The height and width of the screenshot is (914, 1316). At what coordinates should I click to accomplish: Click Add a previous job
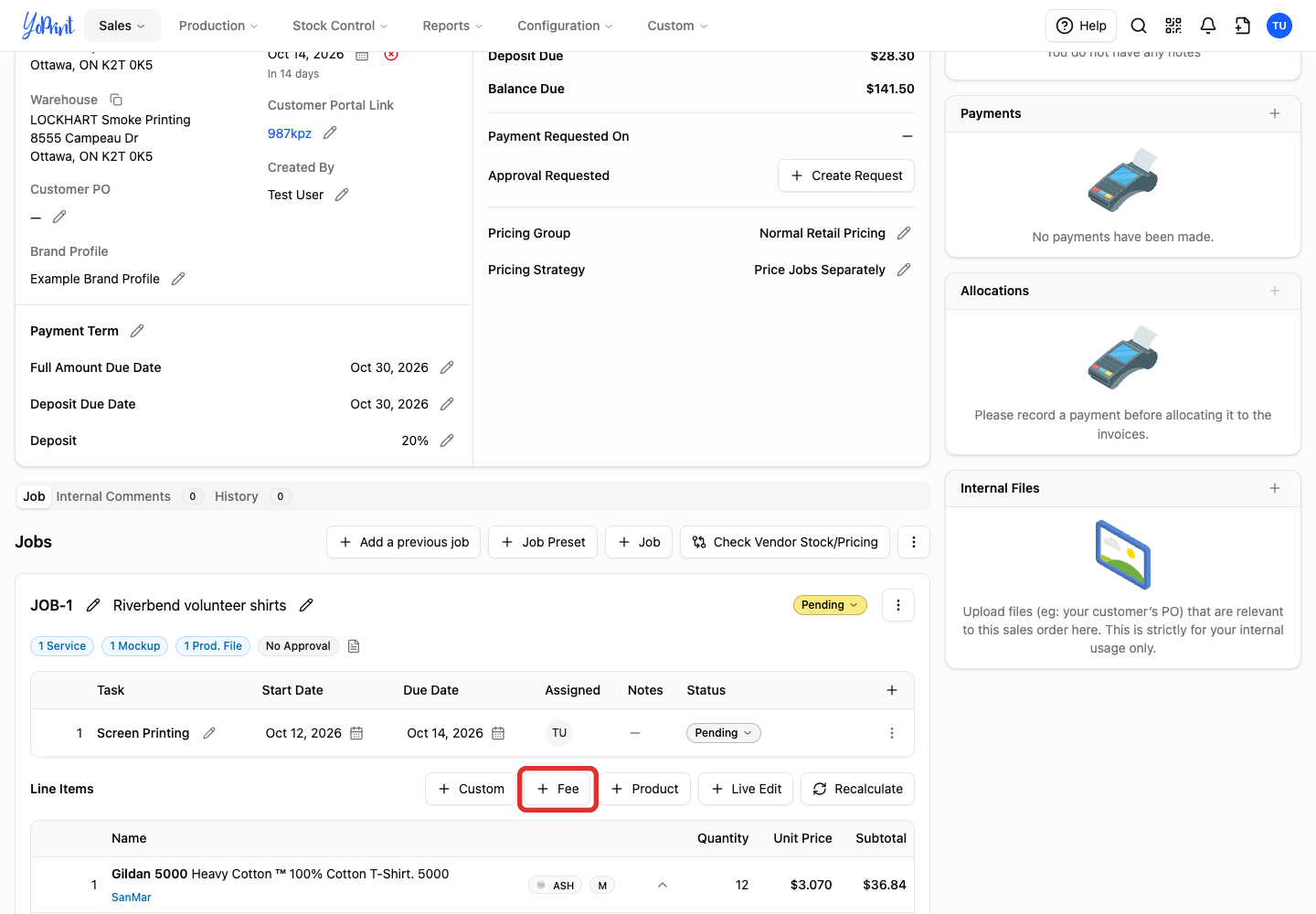[403, 542]
